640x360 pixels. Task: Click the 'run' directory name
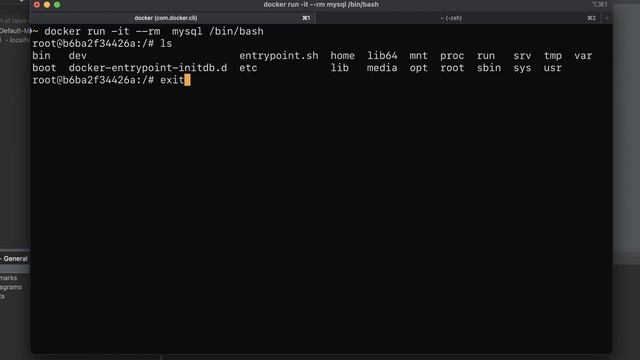pos(486,56)
